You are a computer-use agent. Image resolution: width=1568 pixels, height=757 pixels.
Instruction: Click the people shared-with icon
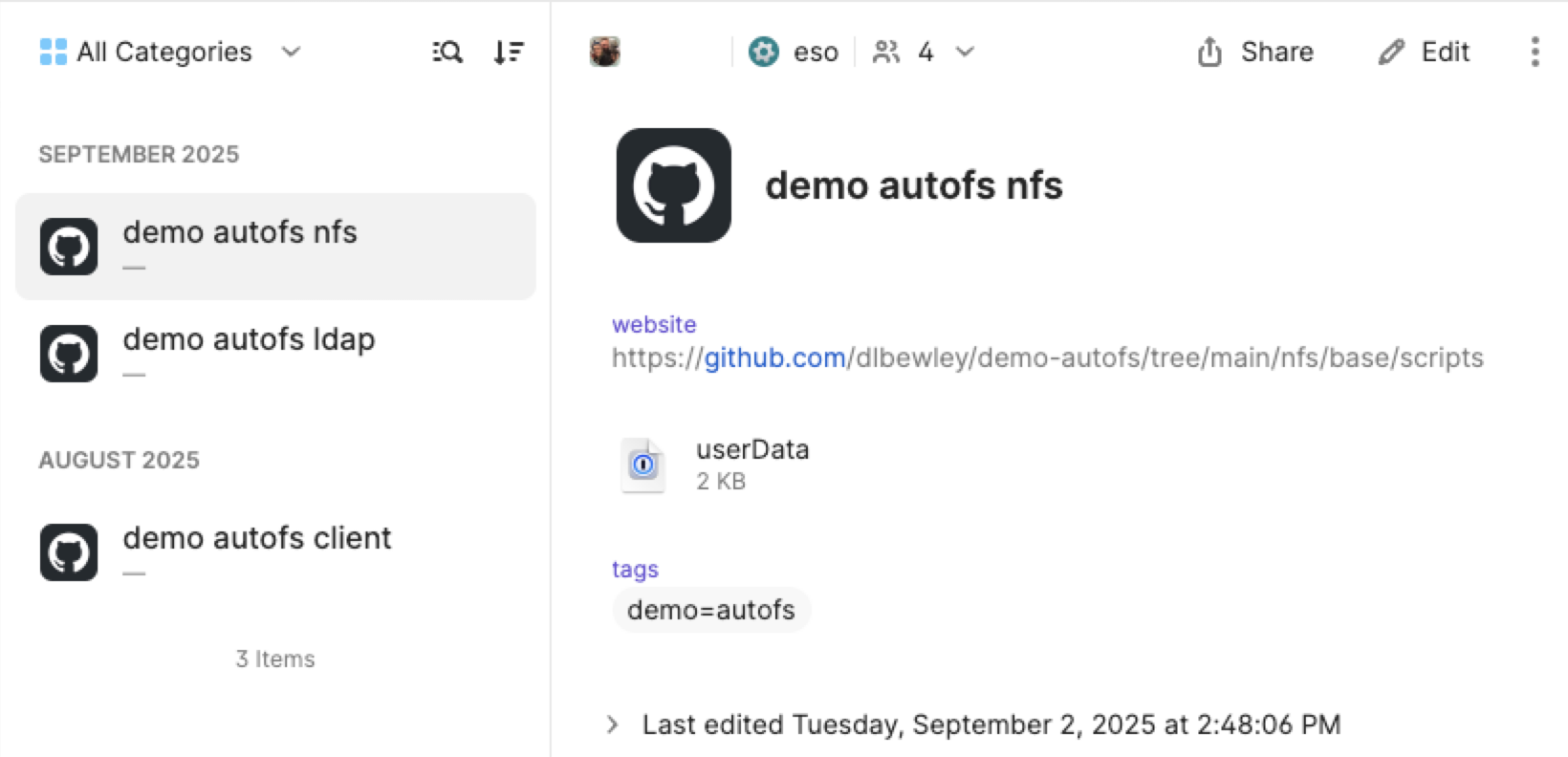click(x=886, y=52)
